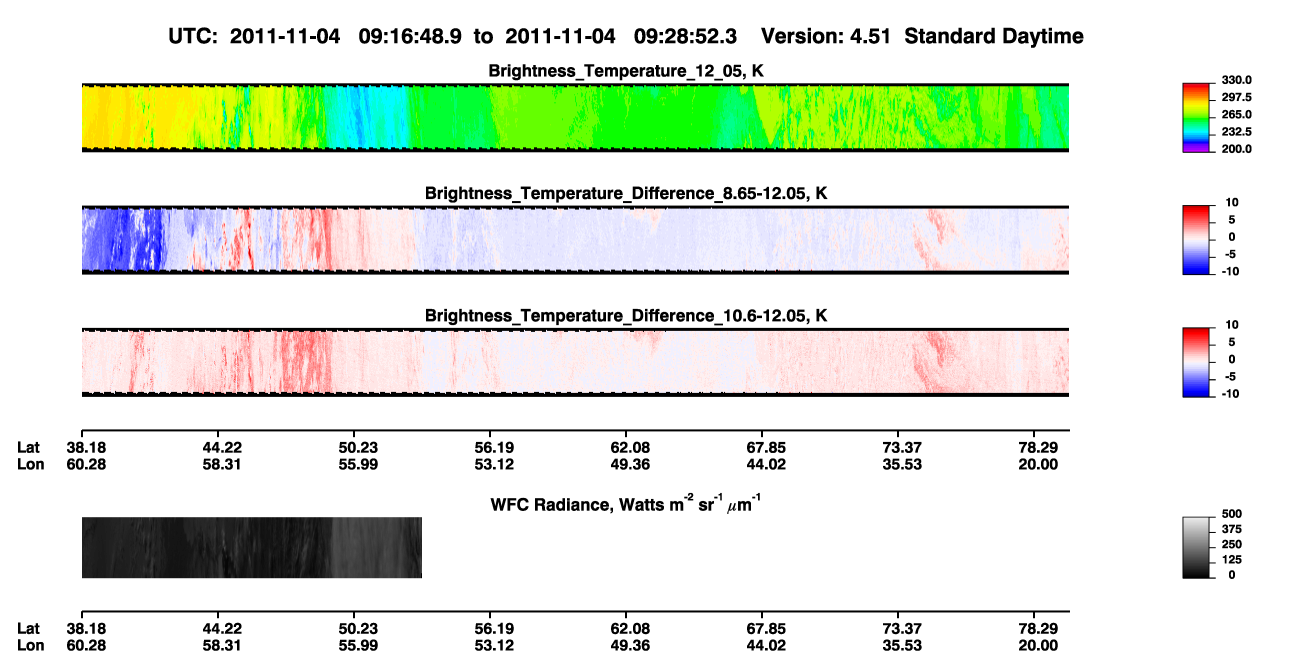Click latitude '78.29' under the 10.6-12.05 plot

click(1037, 447)
